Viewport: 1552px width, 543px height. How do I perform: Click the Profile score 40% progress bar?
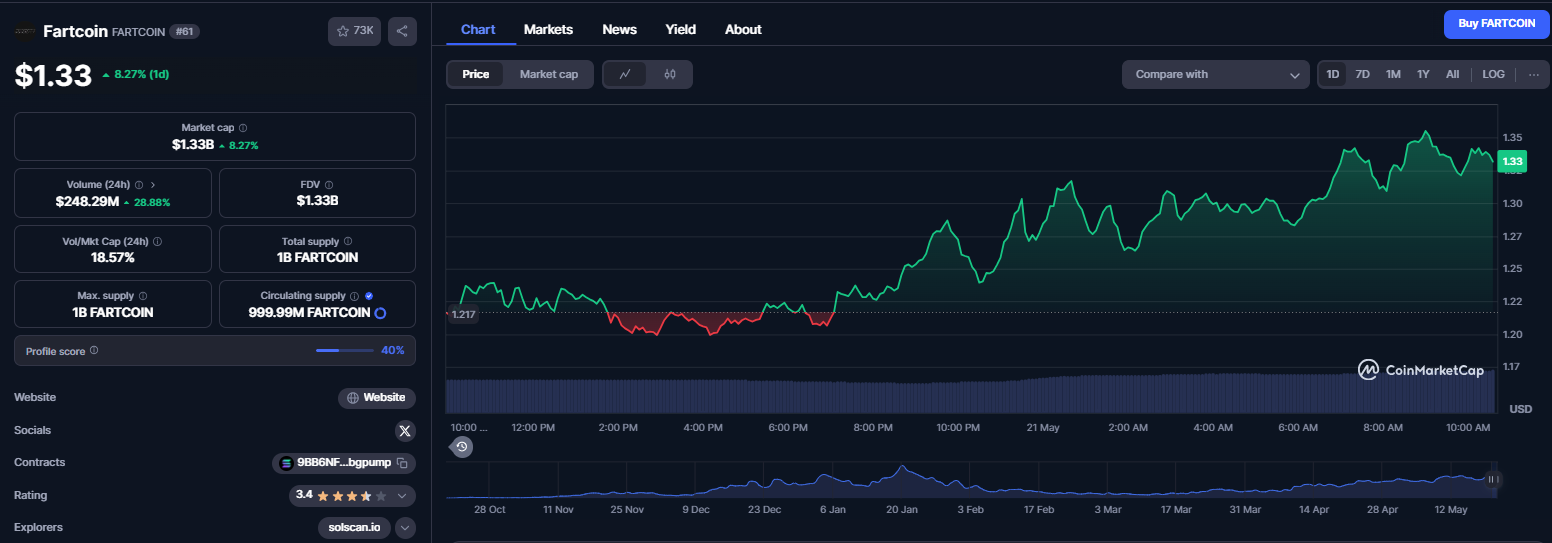[x=346, y=351]
